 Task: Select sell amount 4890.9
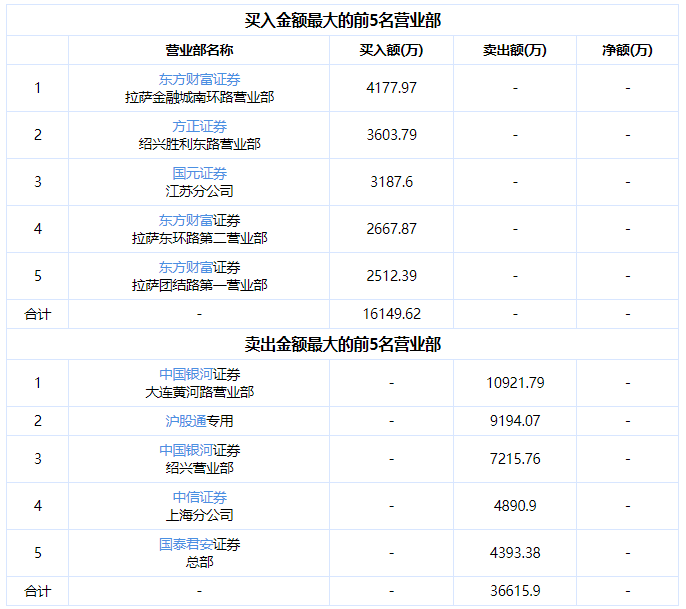click(515, 506)
